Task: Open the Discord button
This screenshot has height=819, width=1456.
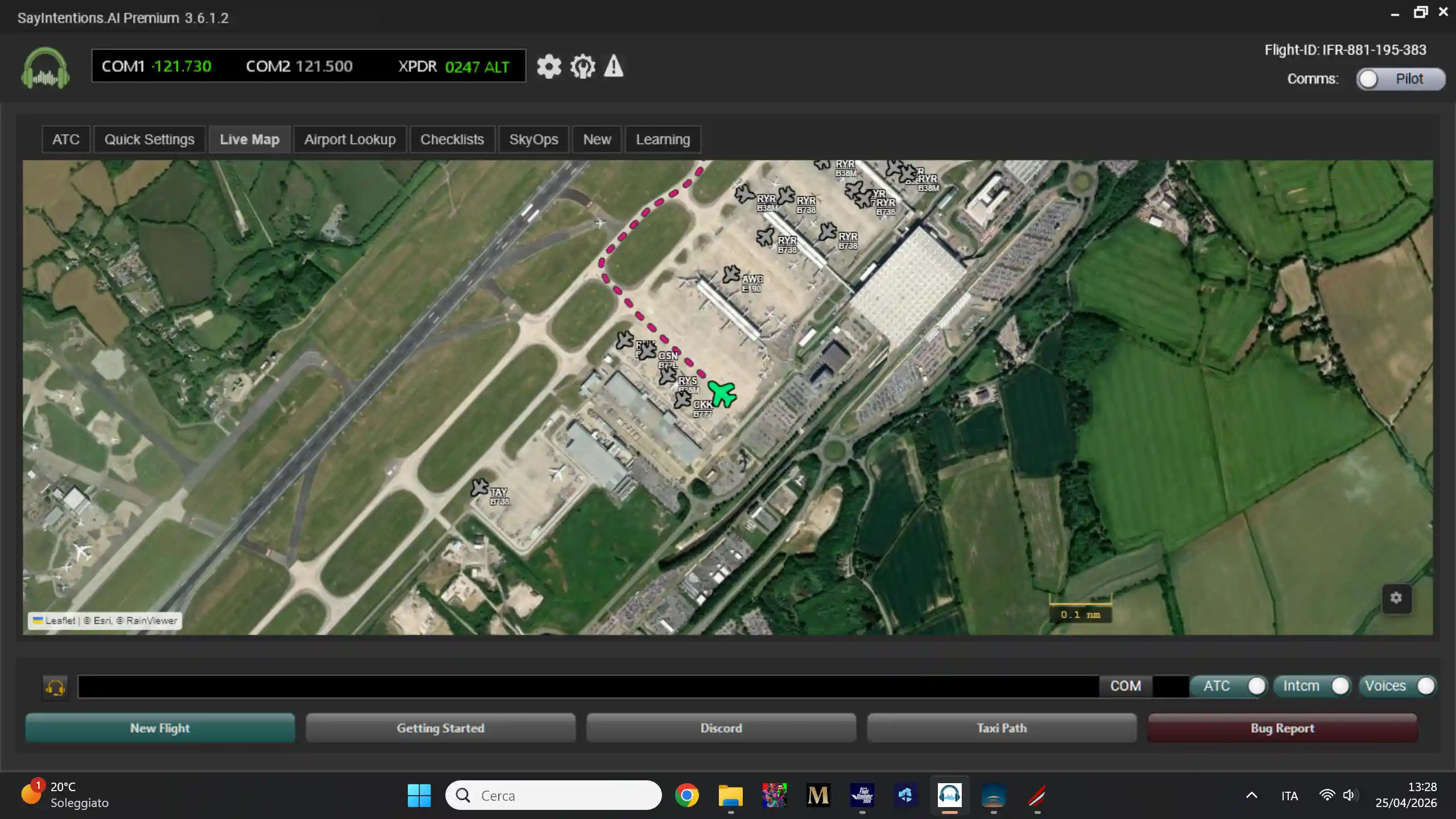Action: [721, 728]
